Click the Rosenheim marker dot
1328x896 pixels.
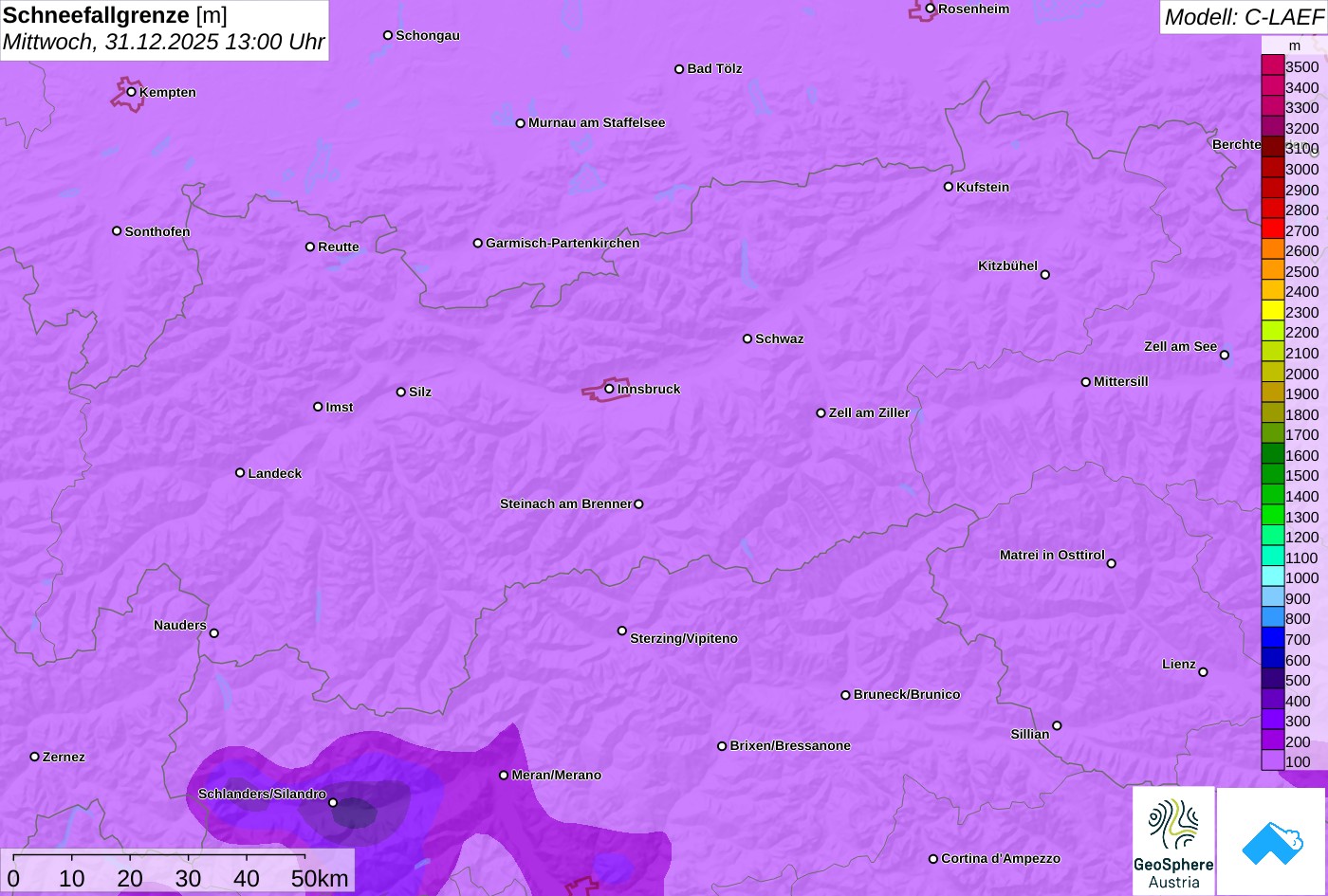point(930,9)
